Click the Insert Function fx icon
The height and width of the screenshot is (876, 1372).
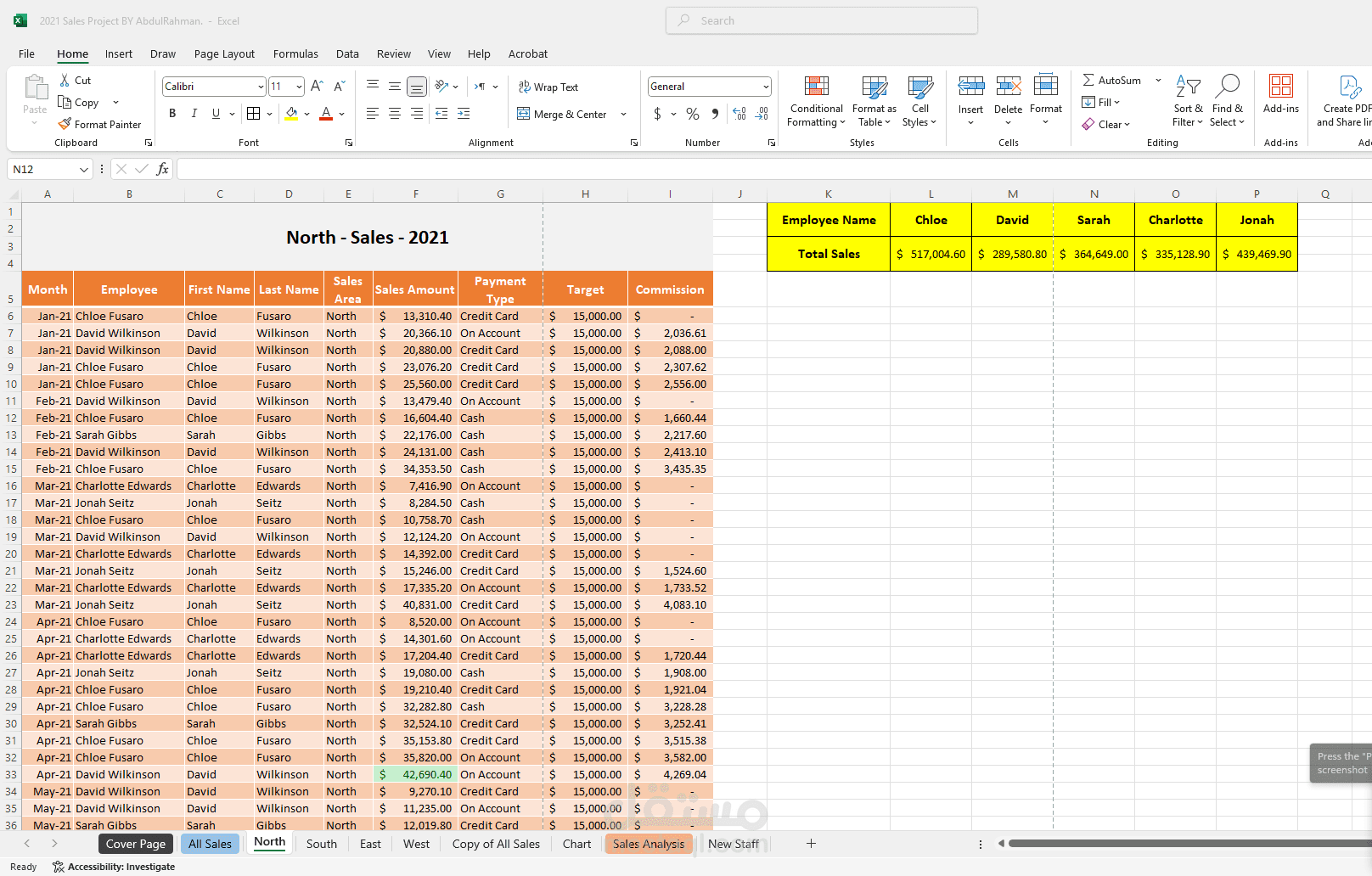(x=162, y=169)
